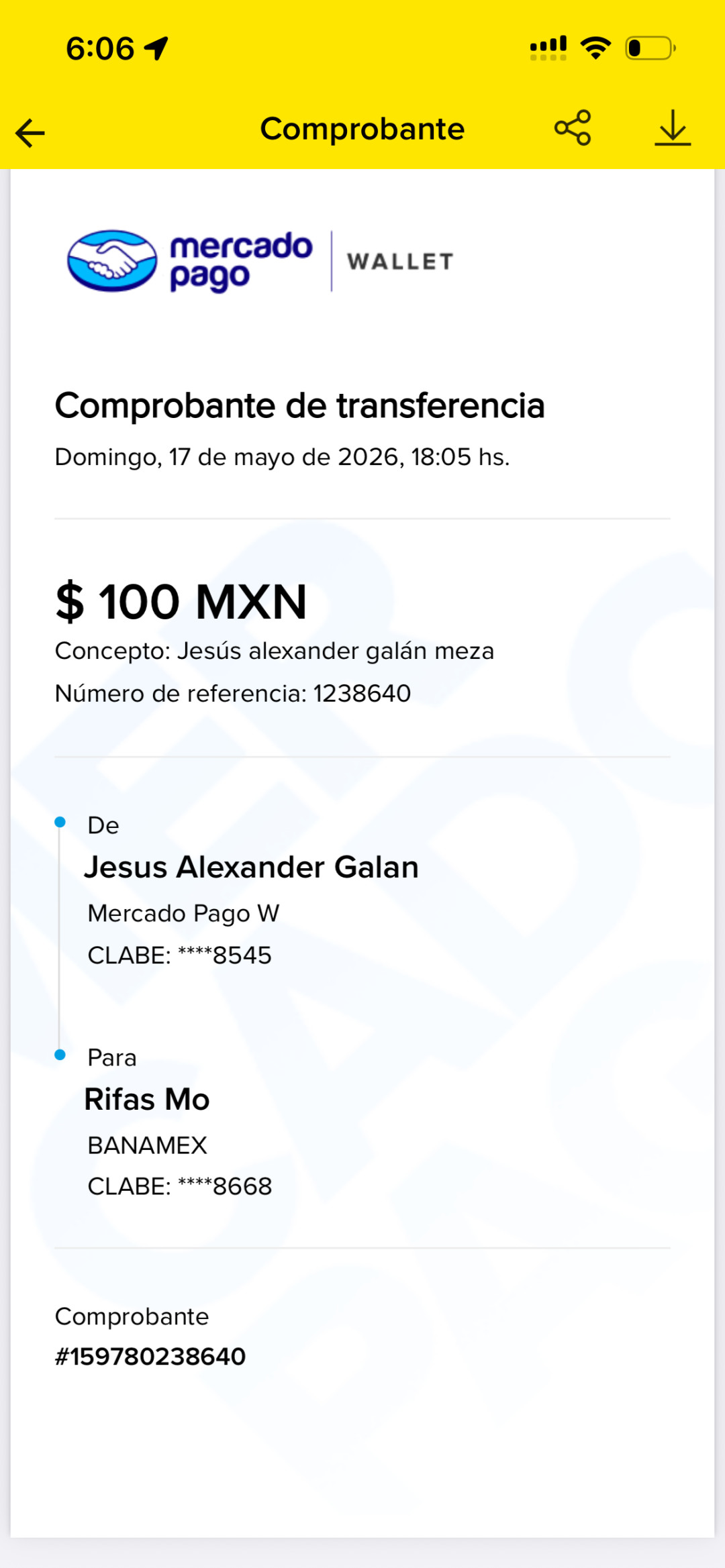Tap the Número de referencia 1238640 line

pyautogui.click(x=233, y=693)
